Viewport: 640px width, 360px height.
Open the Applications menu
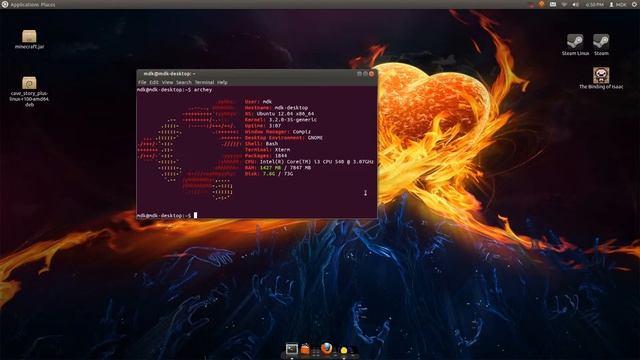(24, 4)
